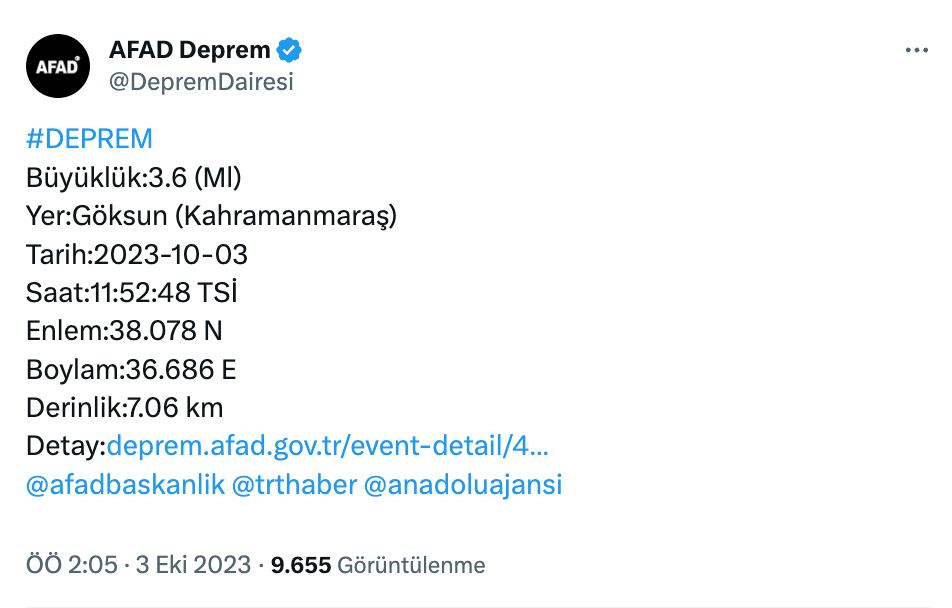Click the tweet timestamp ÖÖ 2:05 · 3 Eki 2023
This screenshot has height=608, width=952.
[x=138, y=564]
